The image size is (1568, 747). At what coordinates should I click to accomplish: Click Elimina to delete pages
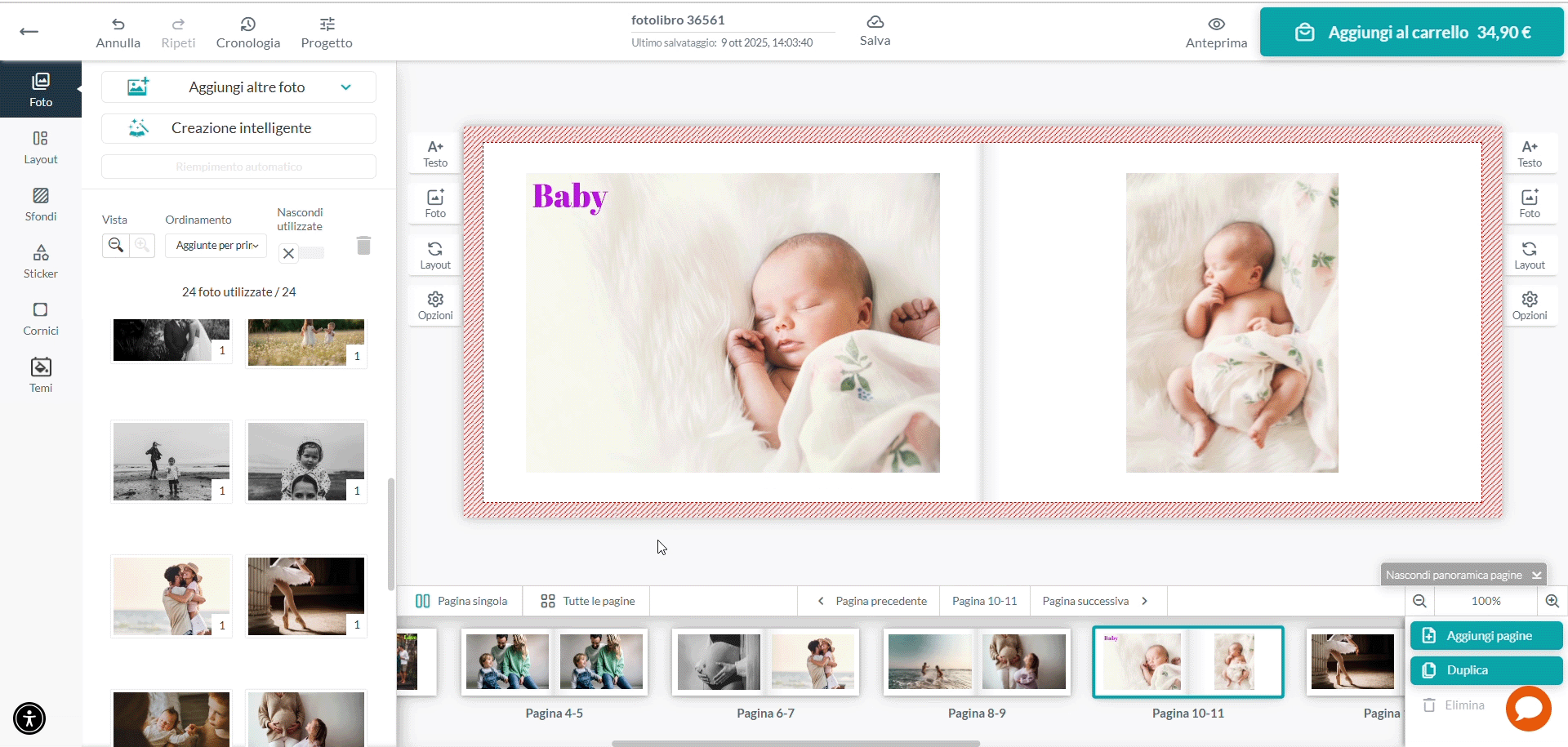click(x=1454, y=705)
